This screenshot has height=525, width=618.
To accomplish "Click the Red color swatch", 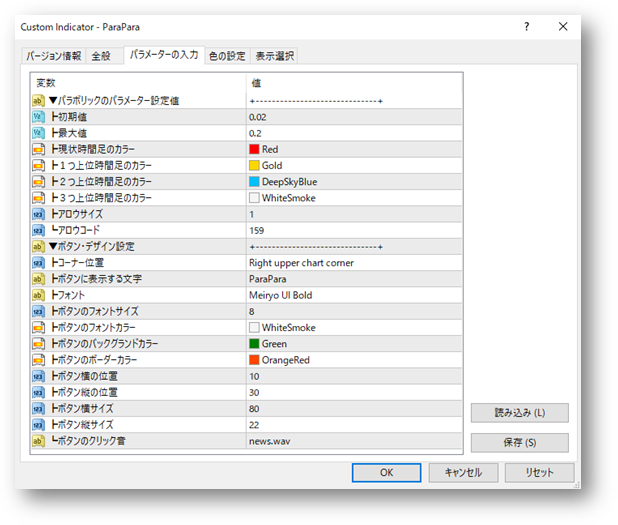I will point(254,149).
